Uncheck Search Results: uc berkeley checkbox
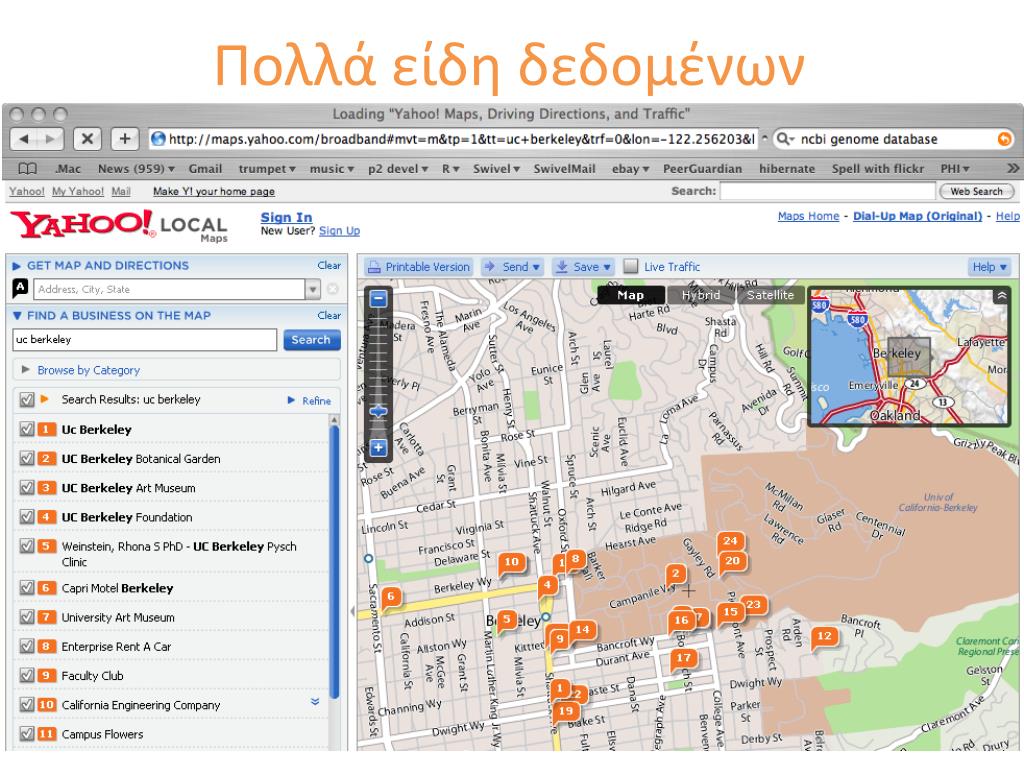The width and height of the screenshot is (1024, 768). coord(27,400)
